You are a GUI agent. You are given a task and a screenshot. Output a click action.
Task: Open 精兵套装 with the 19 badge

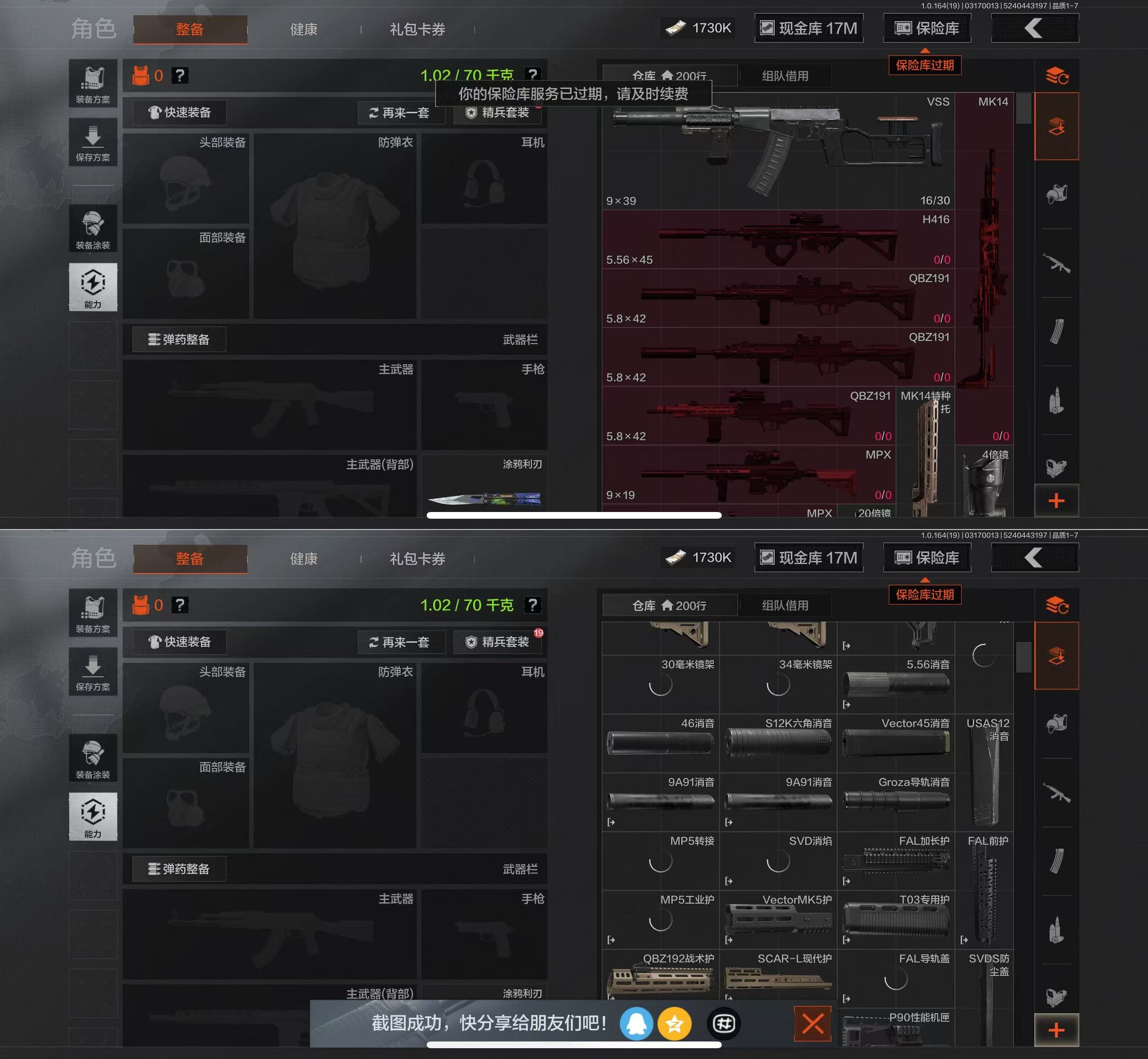click(497, 642)
